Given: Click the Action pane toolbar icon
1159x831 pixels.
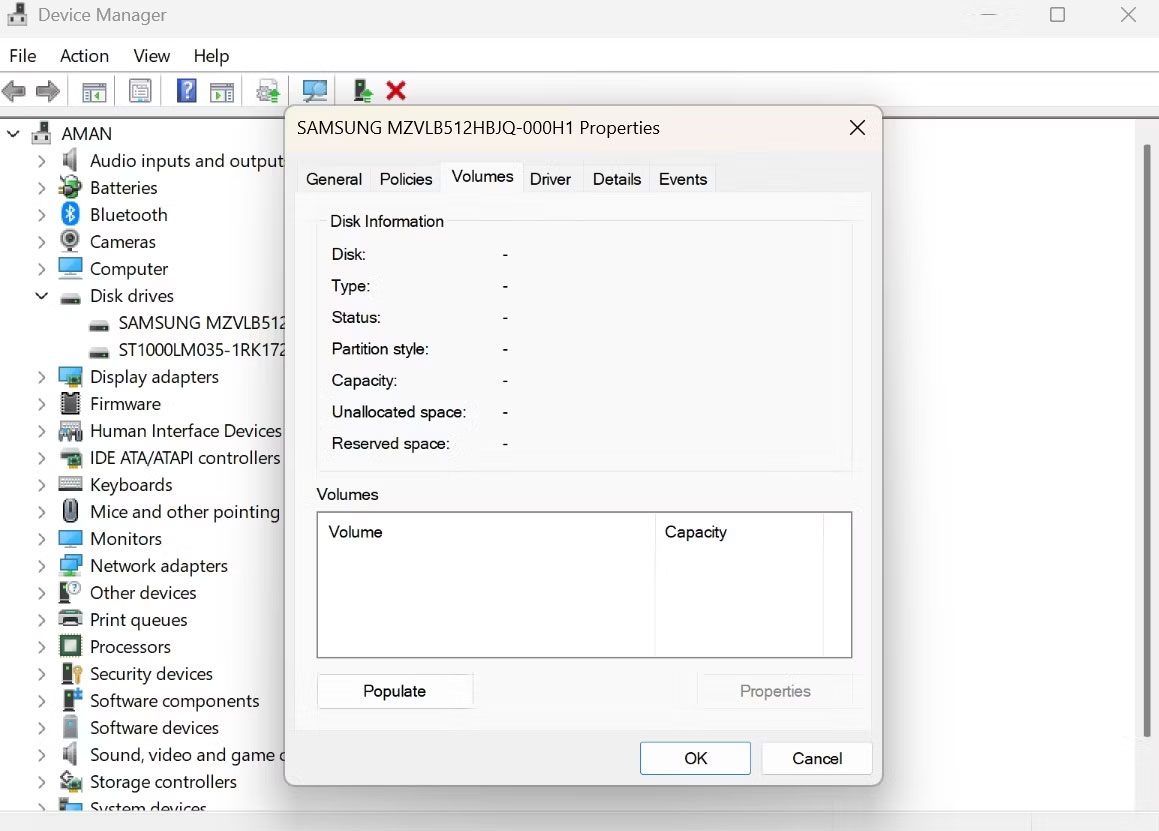Looking at the screenshot, I should 222,92.
